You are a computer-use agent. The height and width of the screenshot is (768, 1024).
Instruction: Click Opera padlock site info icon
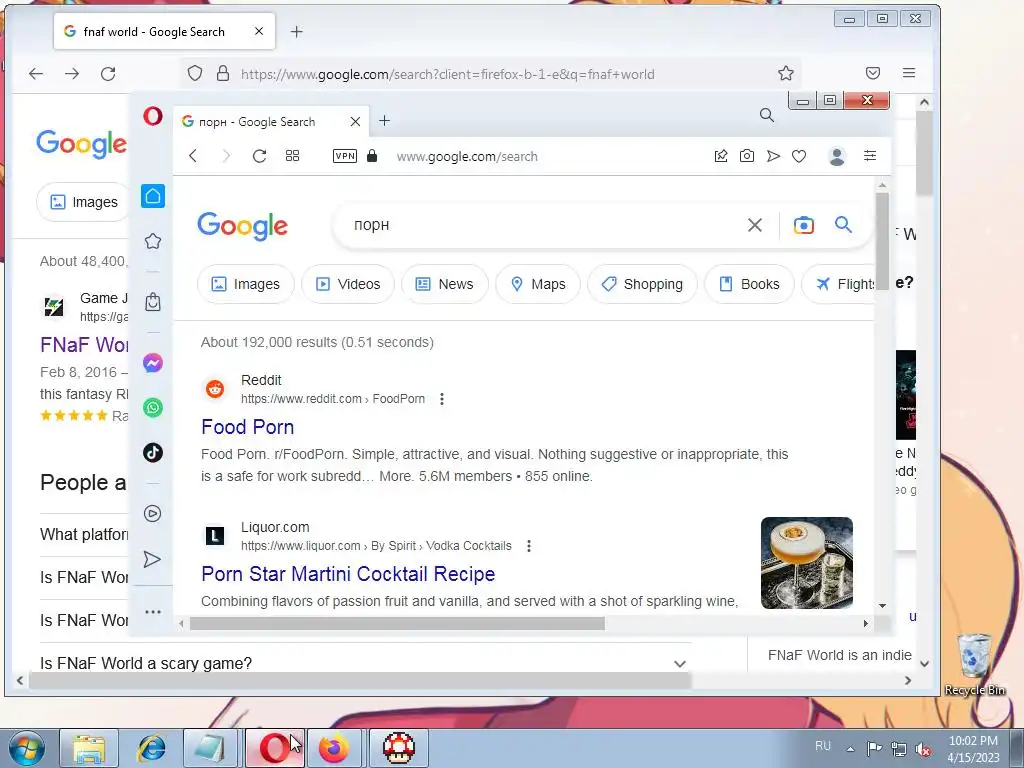(x=372, y=156)
